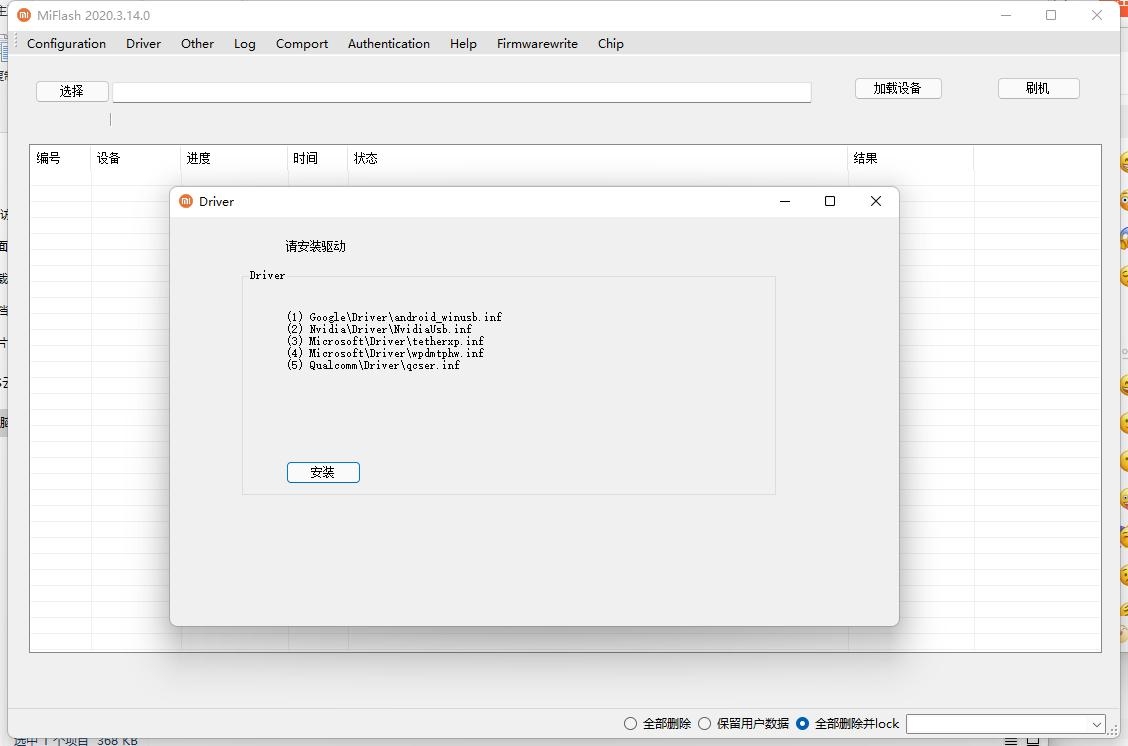
Task: Open the Comport menu
Action: (301, 44)
